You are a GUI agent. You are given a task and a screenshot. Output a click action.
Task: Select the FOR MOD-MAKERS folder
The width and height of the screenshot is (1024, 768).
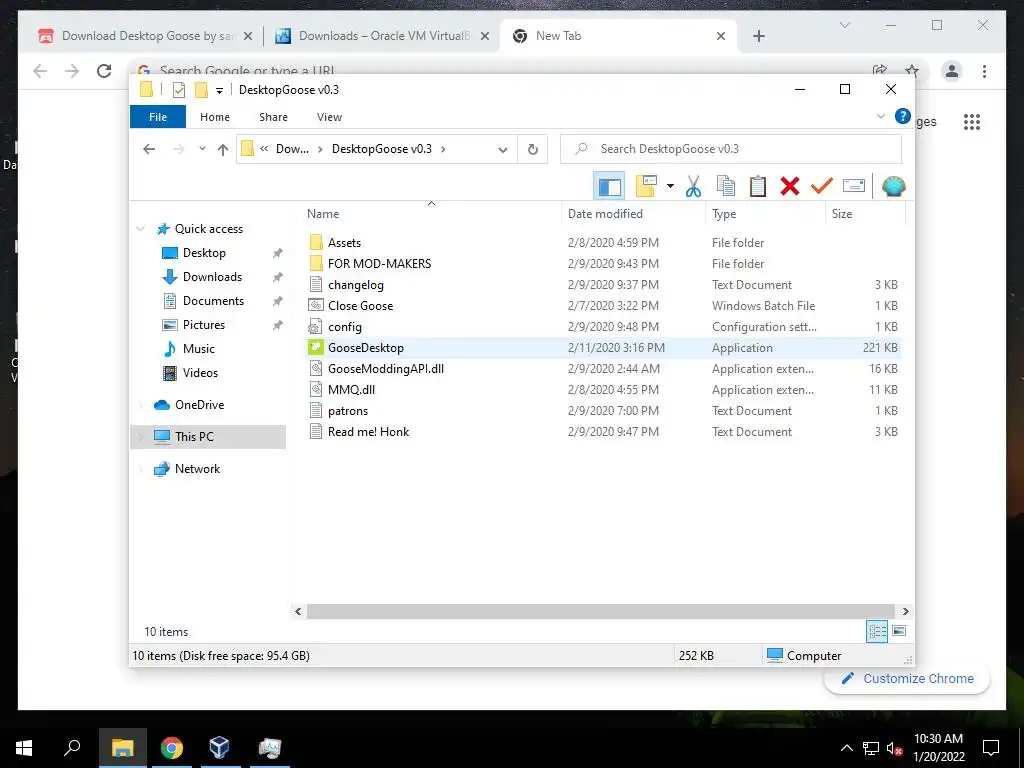pyautogui.click(x=379, y=264)
